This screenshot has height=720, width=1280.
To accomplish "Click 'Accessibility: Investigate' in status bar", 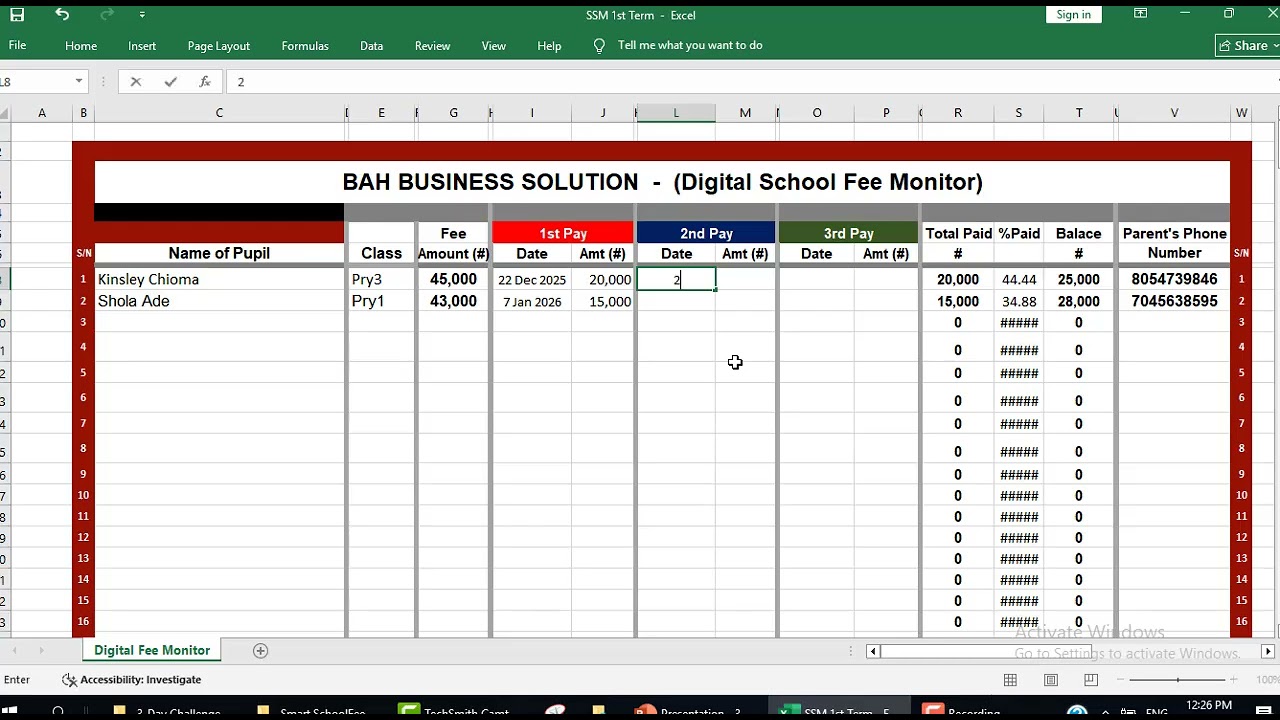I will 131,680.
